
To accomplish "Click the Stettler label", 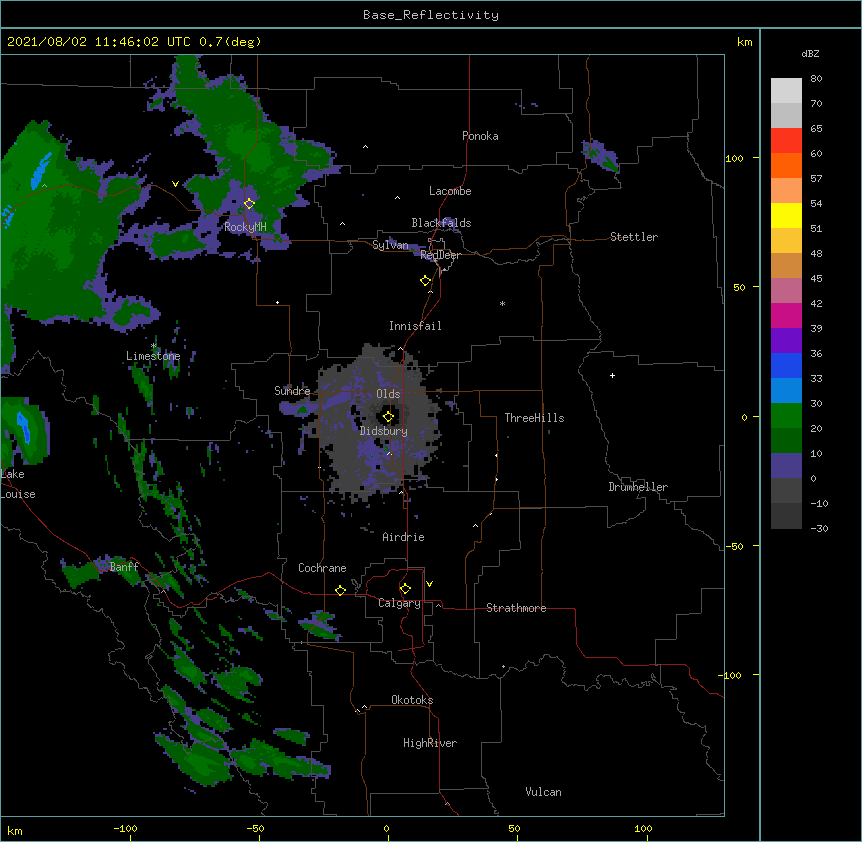I will pos(634,237).
